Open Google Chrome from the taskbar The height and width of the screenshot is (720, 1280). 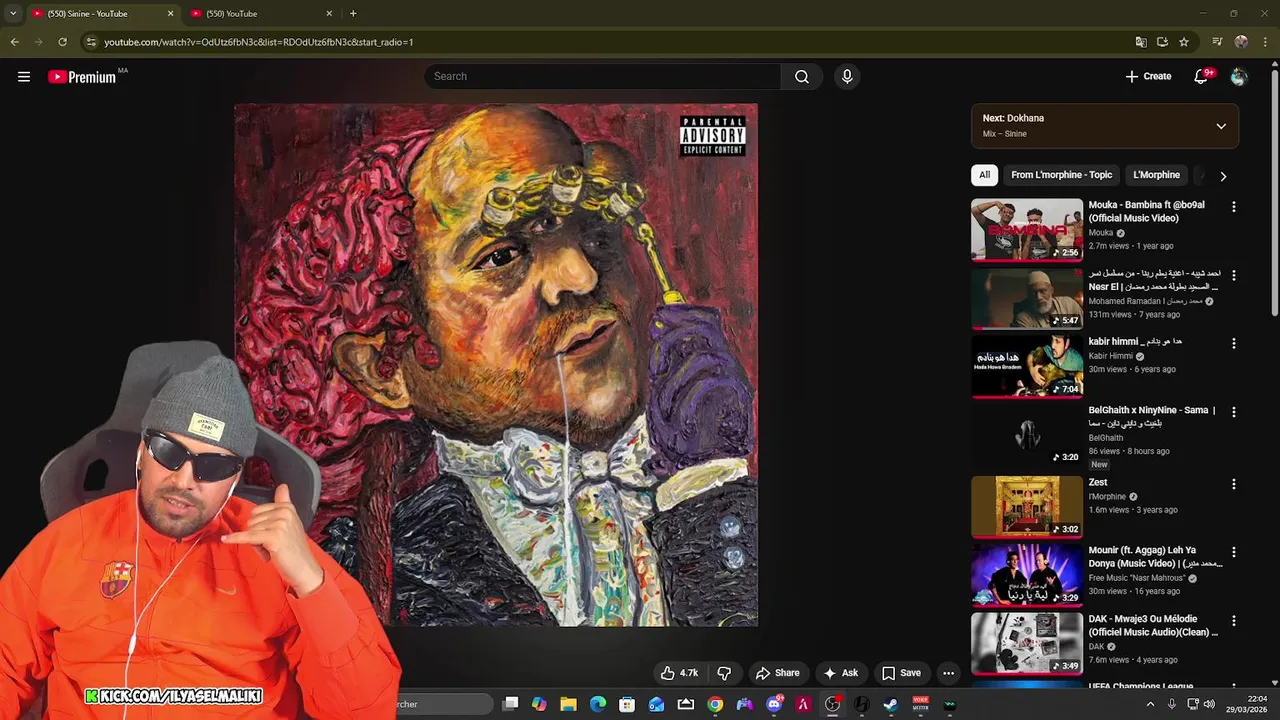click(x=715, y=704)
